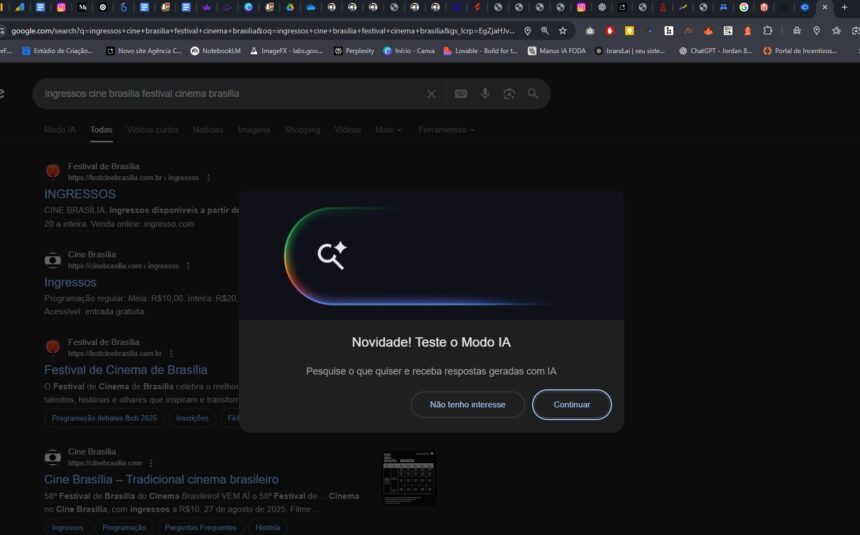This screenshot has height=535, width=860.
Task: Open Cine Brasília – Tradicional cinema brasileiro
Action: 161,480
